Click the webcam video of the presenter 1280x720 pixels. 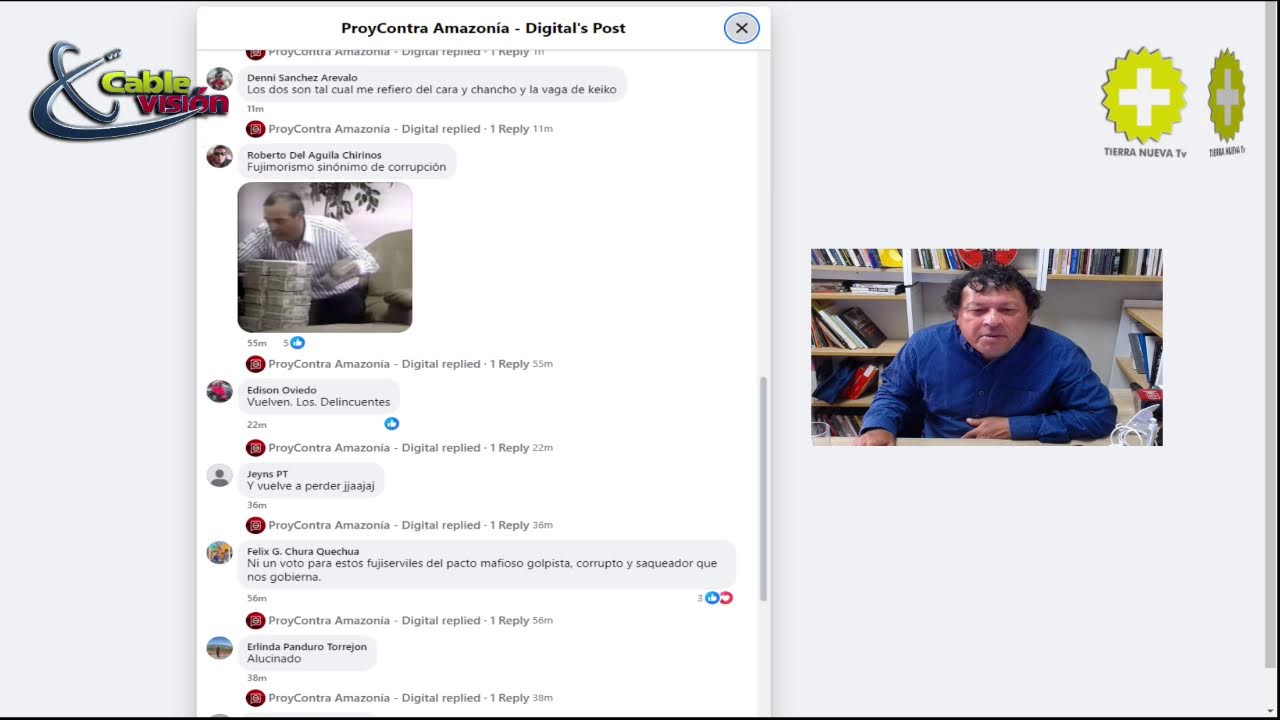[x=986, y=347]
